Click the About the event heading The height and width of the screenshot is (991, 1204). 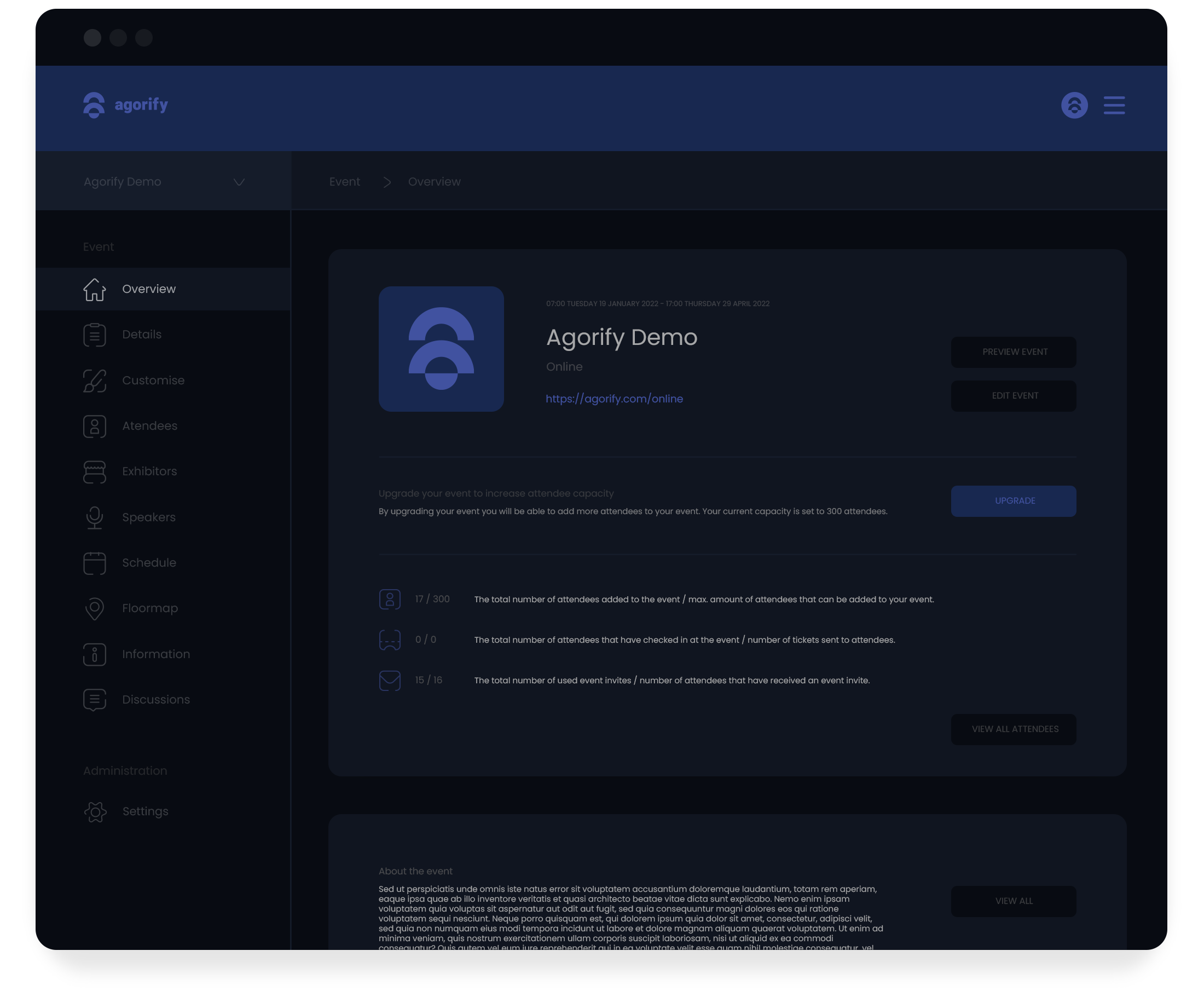415,872
